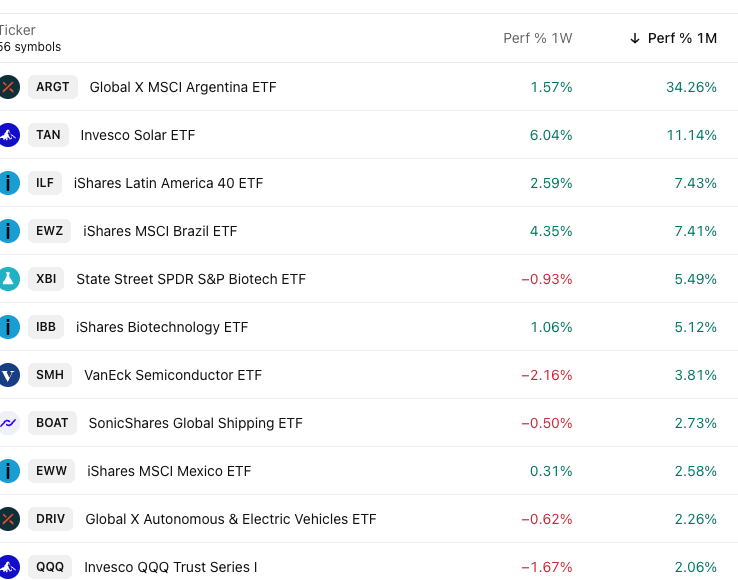Screen dimensions: 738x580
Task: Open Invesco Solar ETF link
Action: [x=138, y=135]
